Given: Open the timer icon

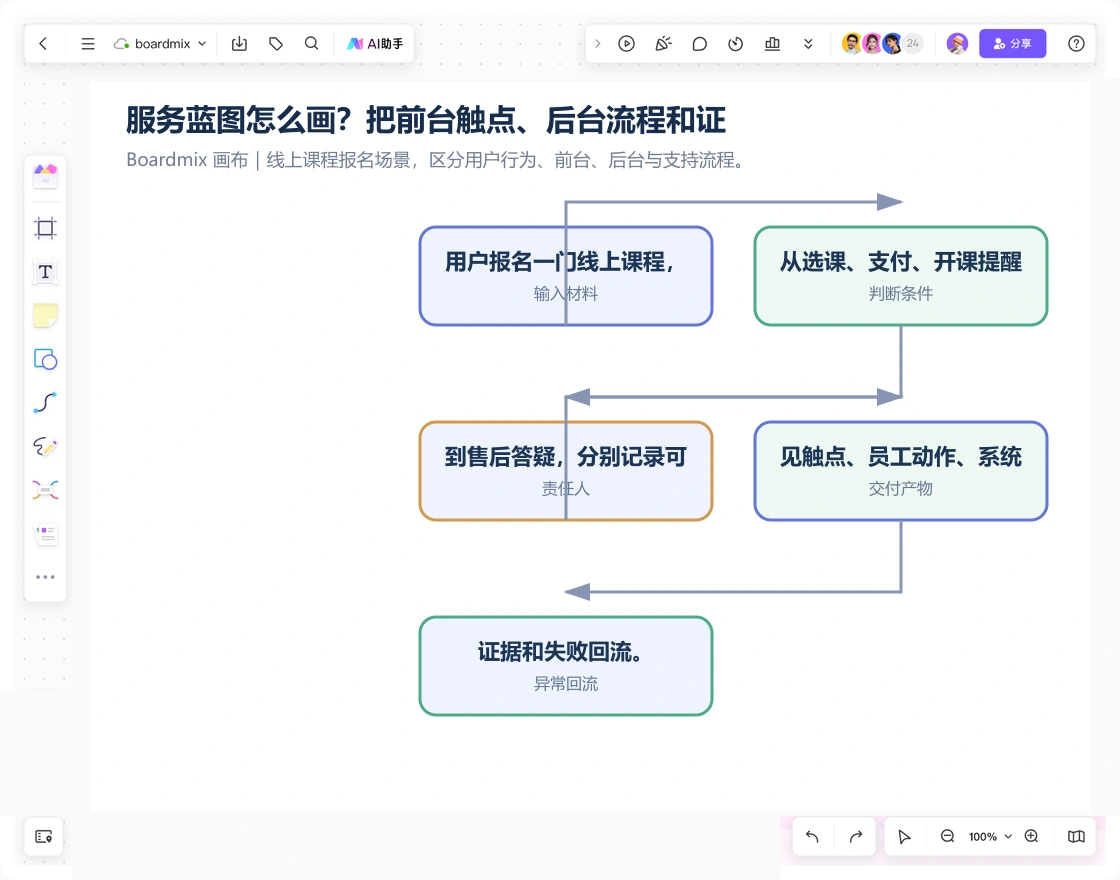Looking at the screenshot, I should [736, 44].
